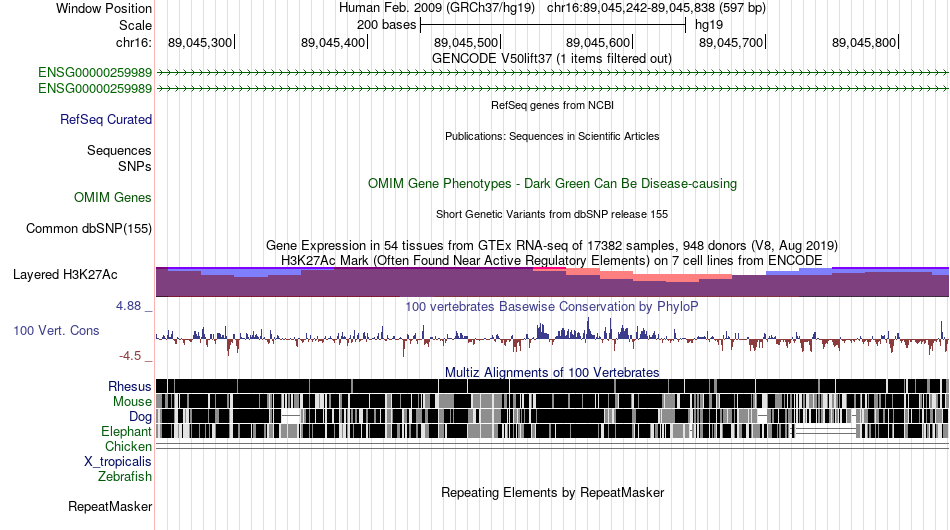Click the 89,045,400 ruler position
Image resolution: width=950 pixels, height=530 pixels.
333,42
